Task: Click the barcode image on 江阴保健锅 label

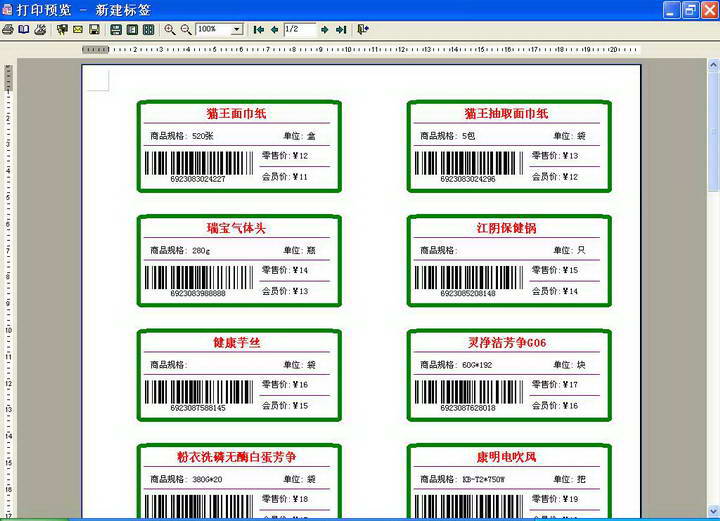Action: pyautogui.click(x=469, y=278)
